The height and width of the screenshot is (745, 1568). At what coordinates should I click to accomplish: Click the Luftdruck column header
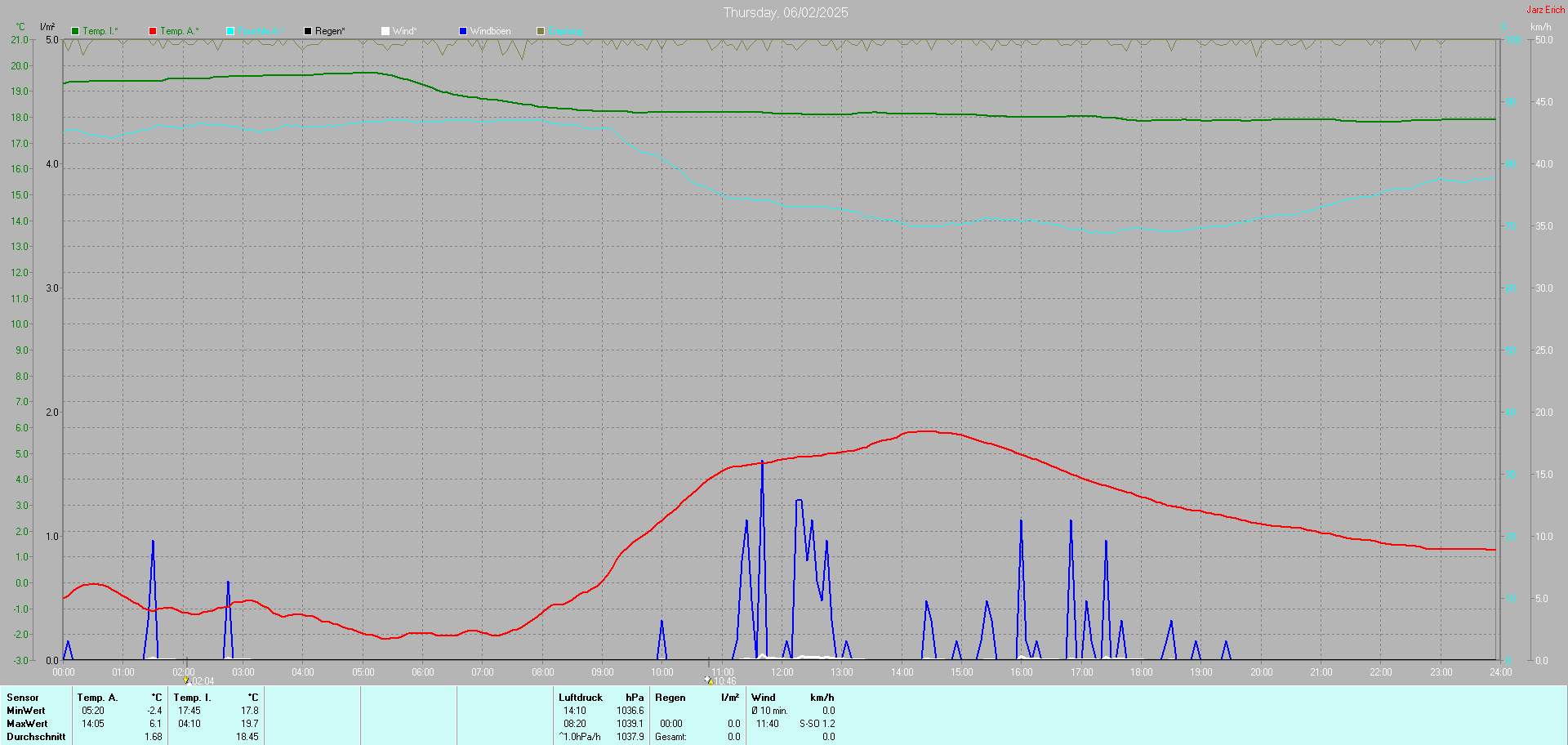click(581, 698)
